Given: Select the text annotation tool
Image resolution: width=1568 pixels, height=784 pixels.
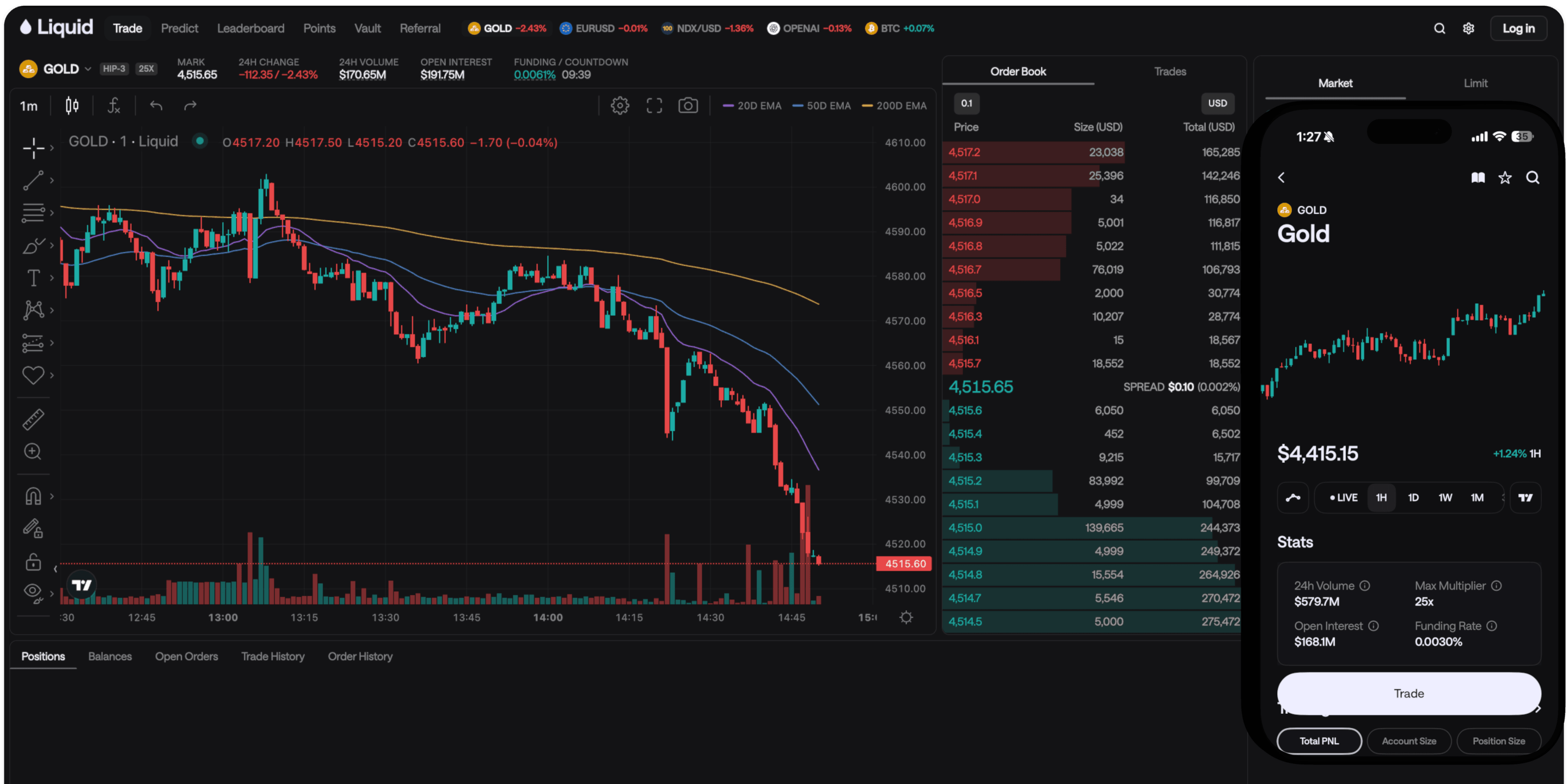Looking at the screenshot, I should tap(33, 278).
